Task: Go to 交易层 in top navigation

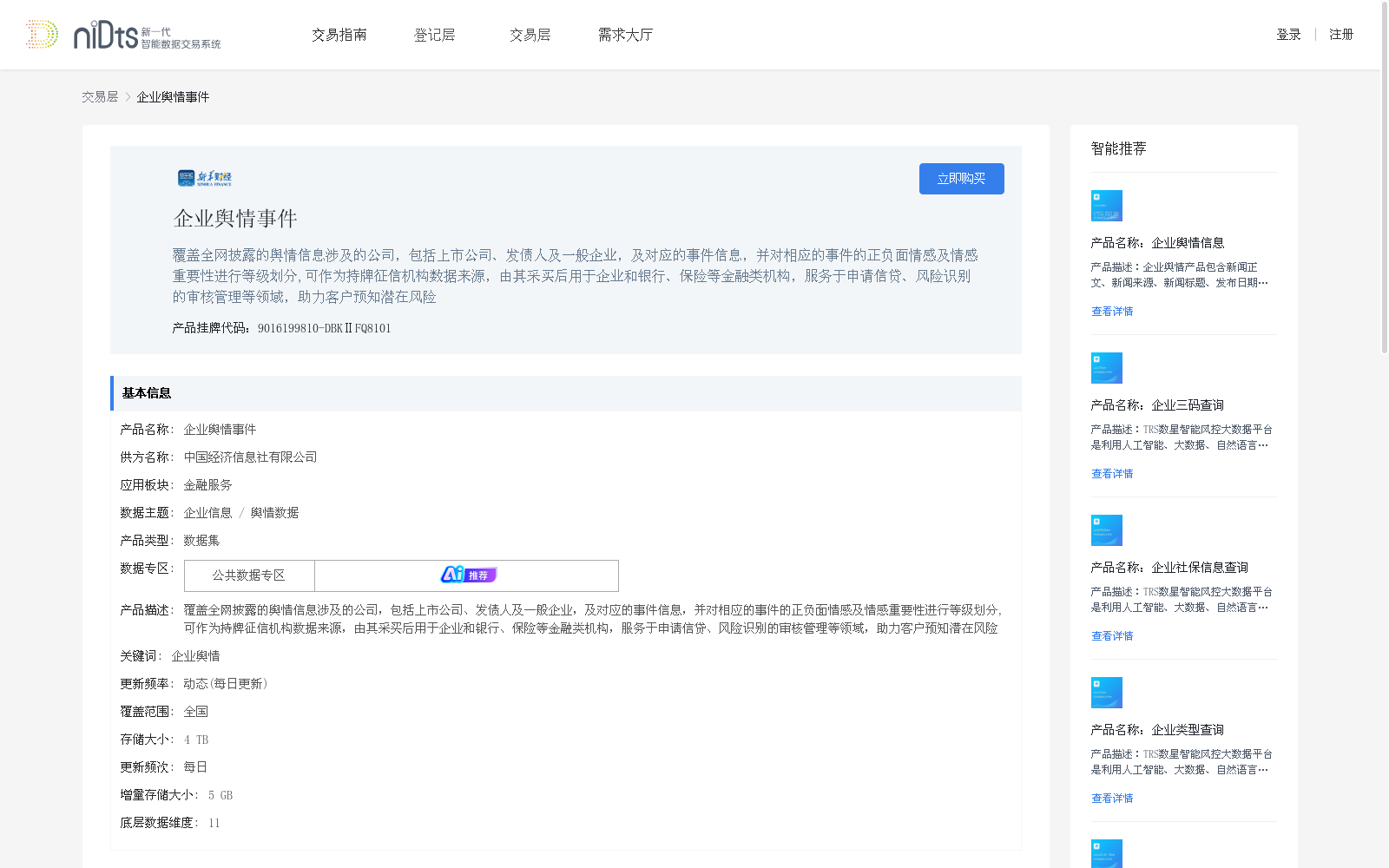Action: point(530,35)
